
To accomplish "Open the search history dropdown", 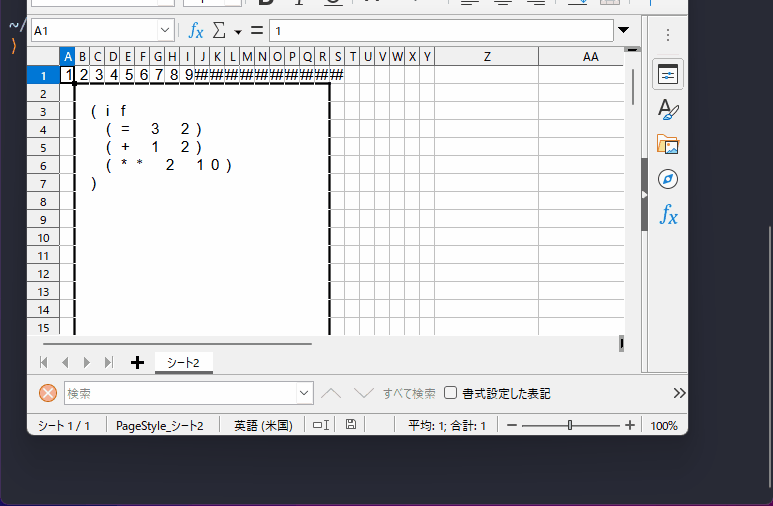I will click(x=304, y=393).
